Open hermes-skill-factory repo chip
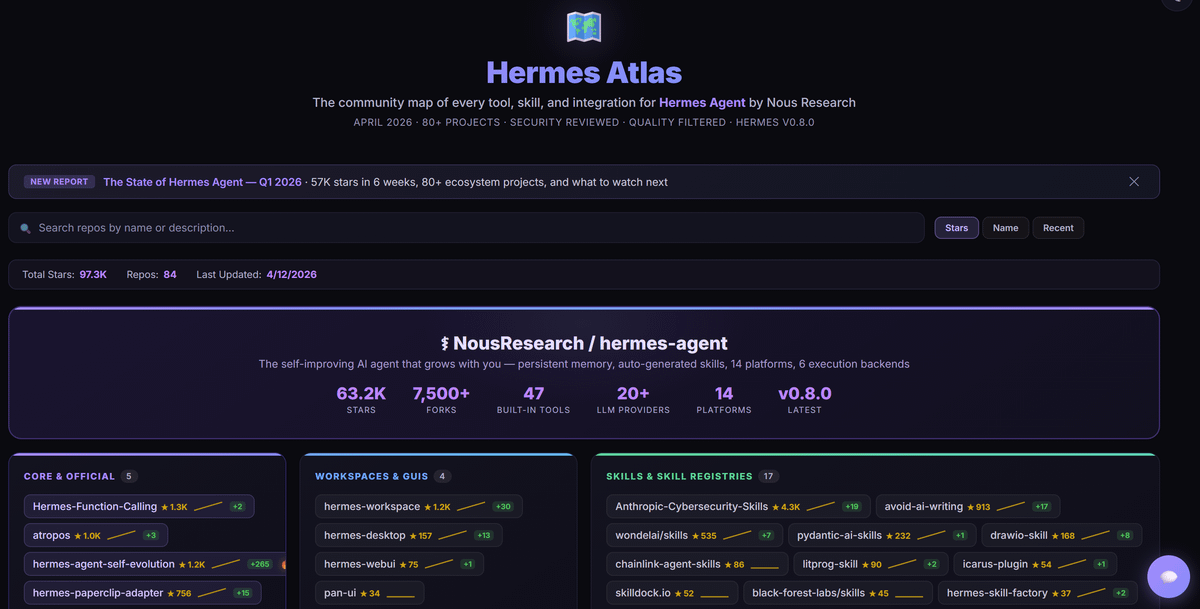Screen dimensions: 1200x609 pos(1037,593)
